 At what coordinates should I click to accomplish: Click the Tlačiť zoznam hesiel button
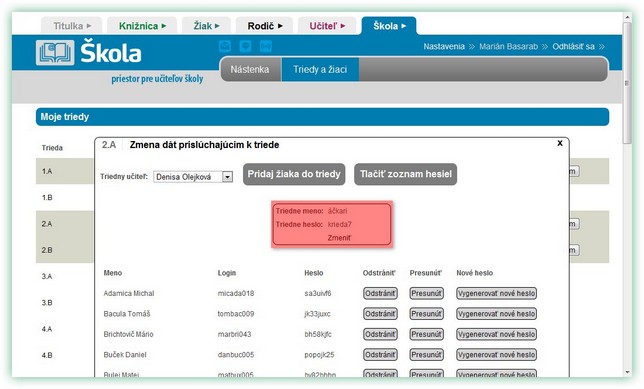405,174
